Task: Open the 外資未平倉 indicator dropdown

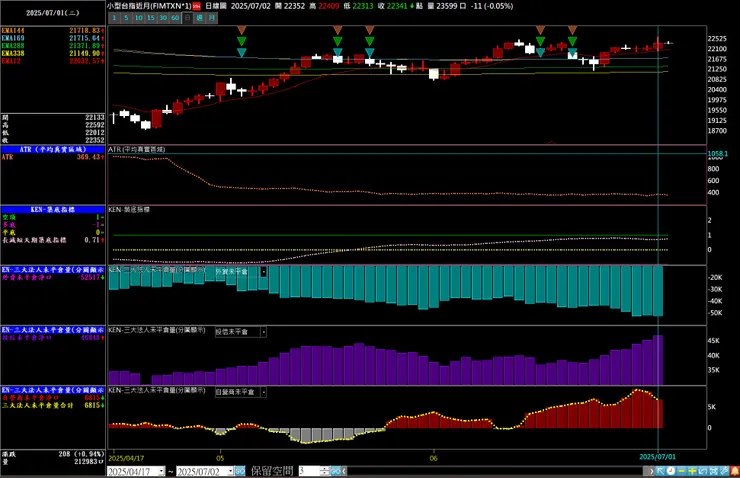Action: pyautogui.click(x=263, y=272)
